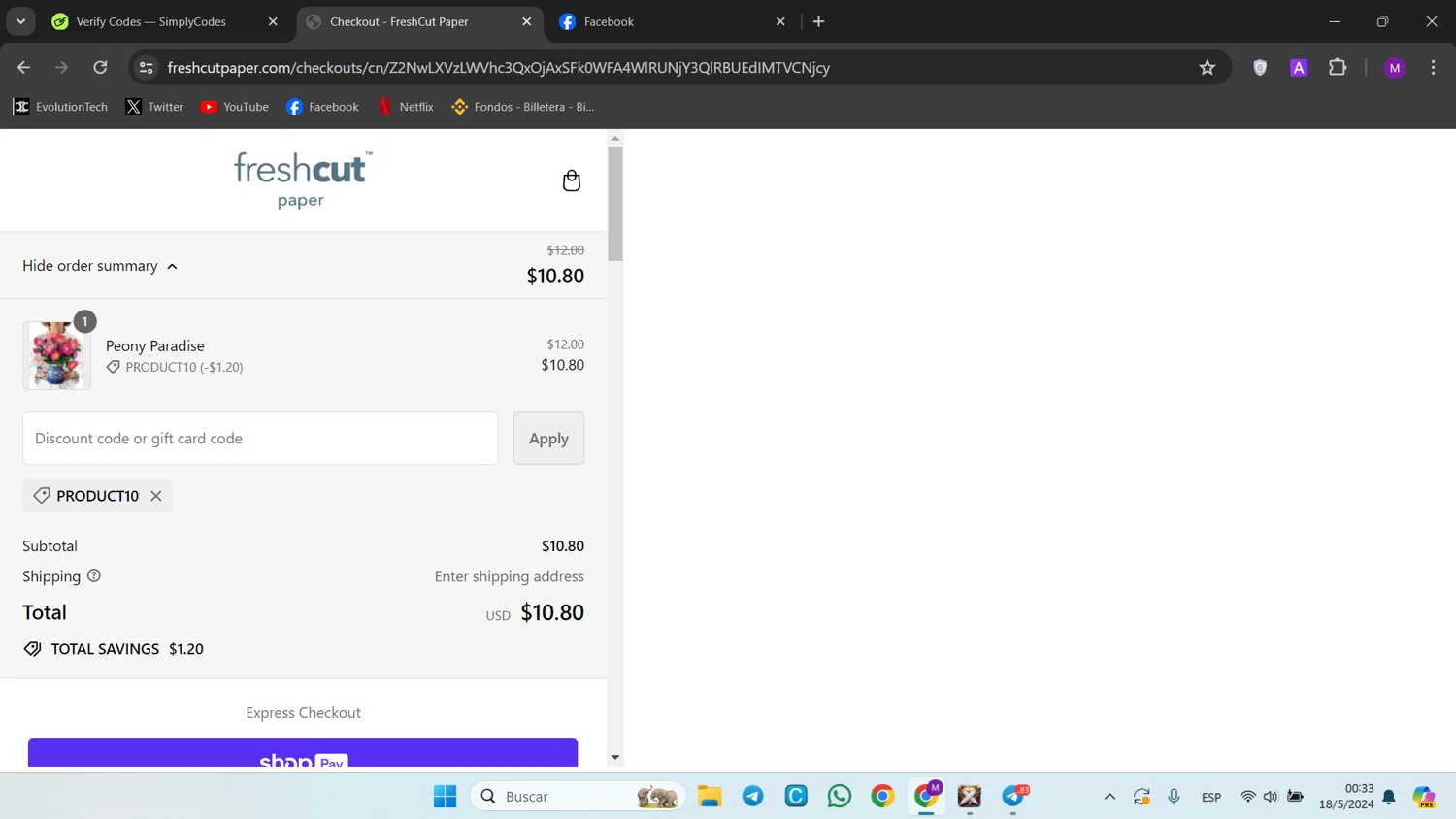Image resolution: width=1456 pixels, height=819 pixels.
Task: Click the address bar URL
Action: click(498, 67)
